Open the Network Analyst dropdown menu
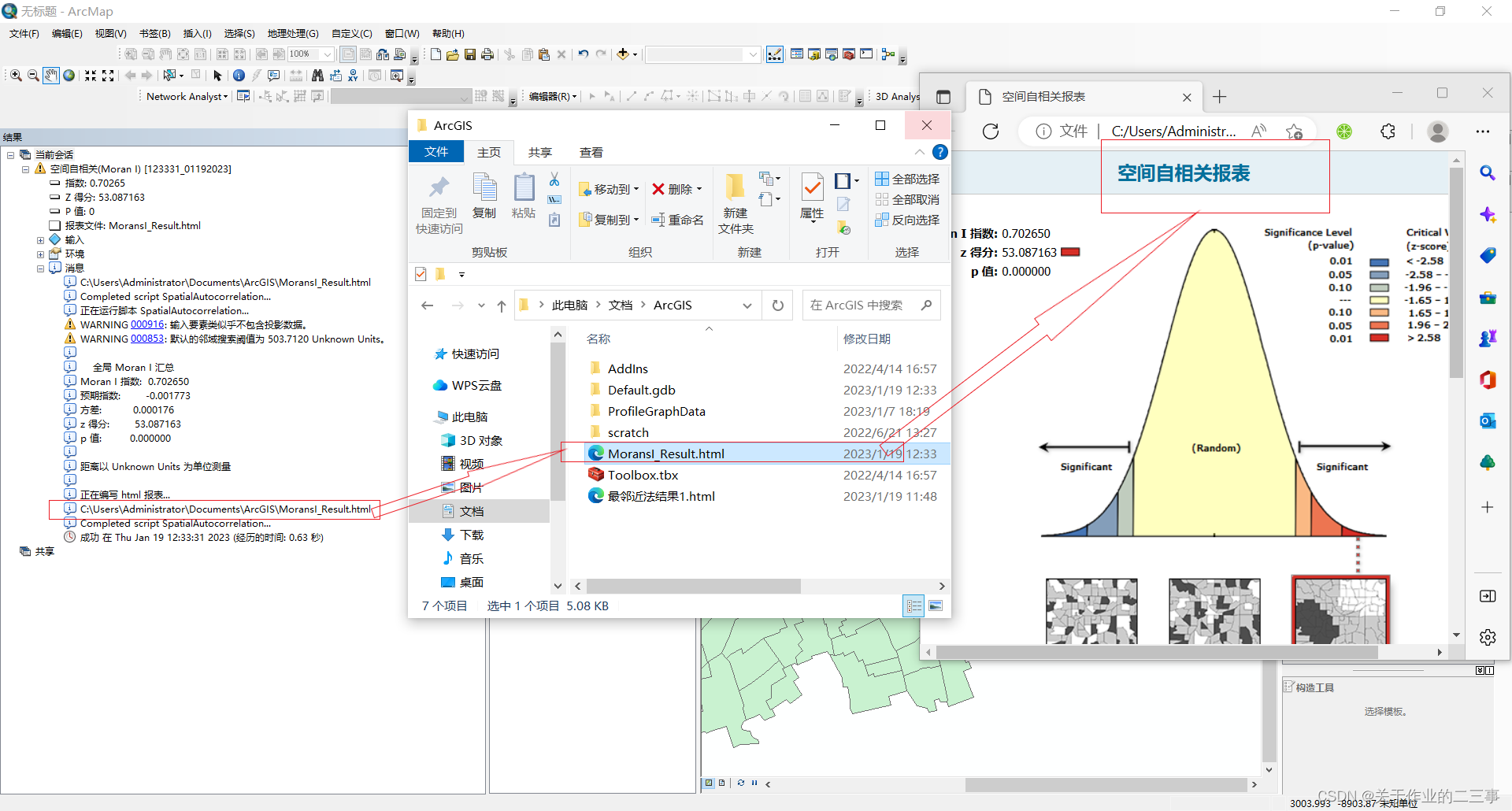Viewport: 1512px width, 811px height. 187,96
